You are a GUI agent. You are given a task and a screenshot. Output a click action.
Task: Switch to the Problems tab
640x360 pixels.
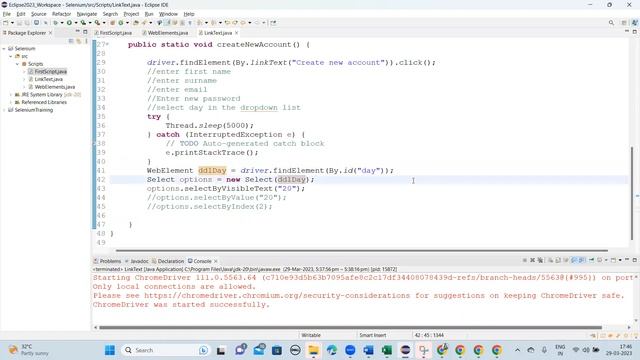[x=107, y=261]
